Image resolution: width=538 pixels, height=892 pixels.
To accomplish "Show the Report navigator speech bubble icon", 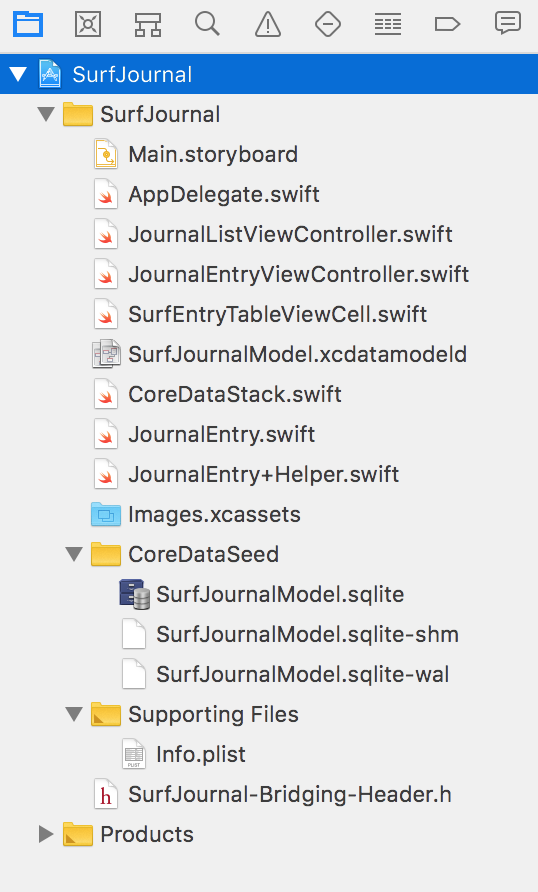I will [507, 24].
